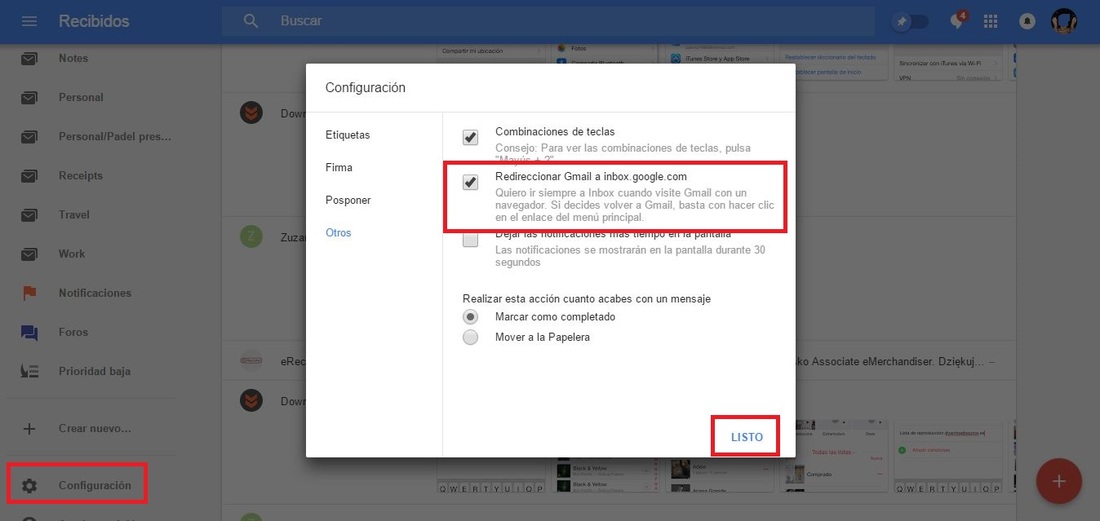Click the Notificaciones flag icon

click(29, 293)
